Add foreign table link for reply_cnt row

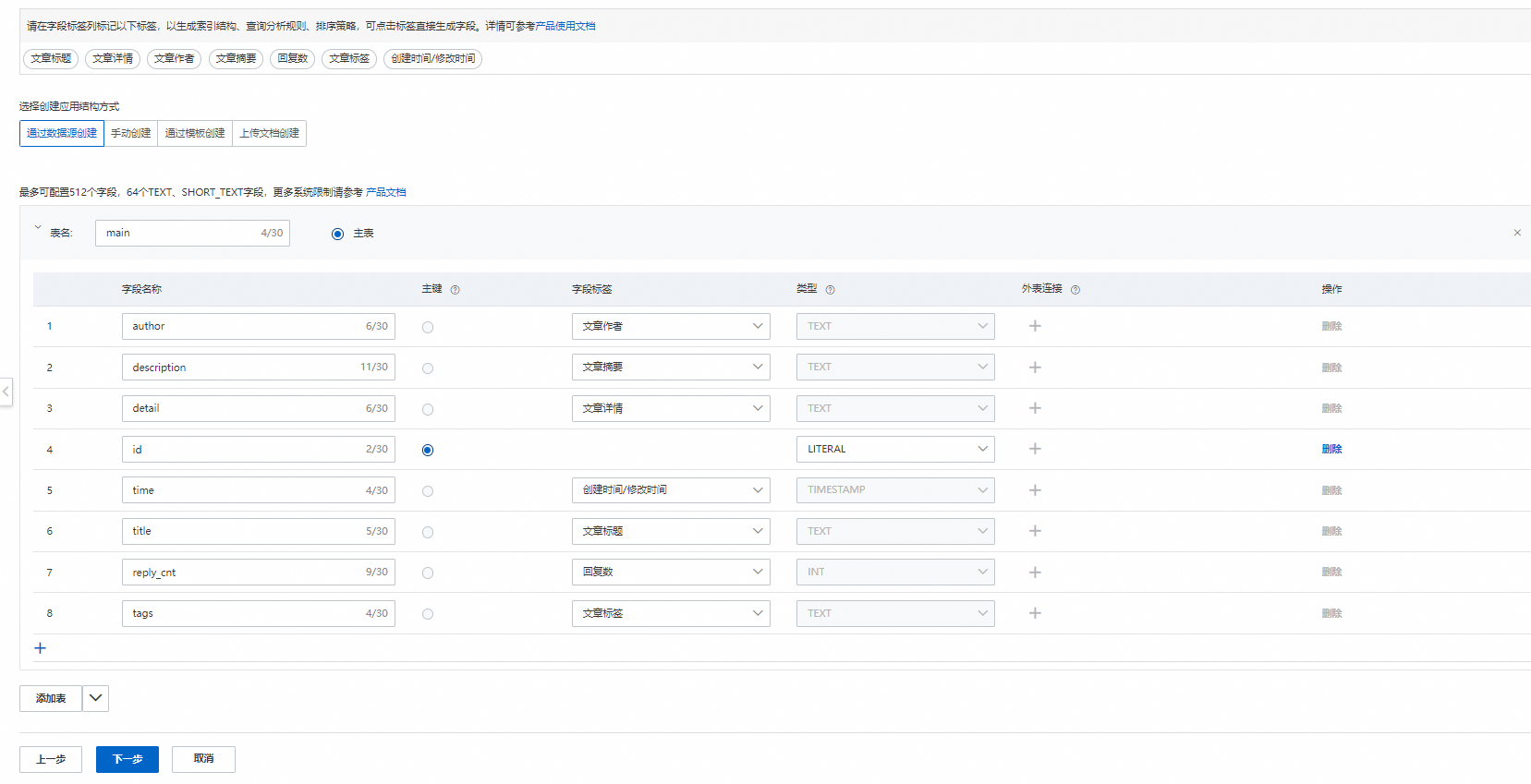(x=1035, y=573)
